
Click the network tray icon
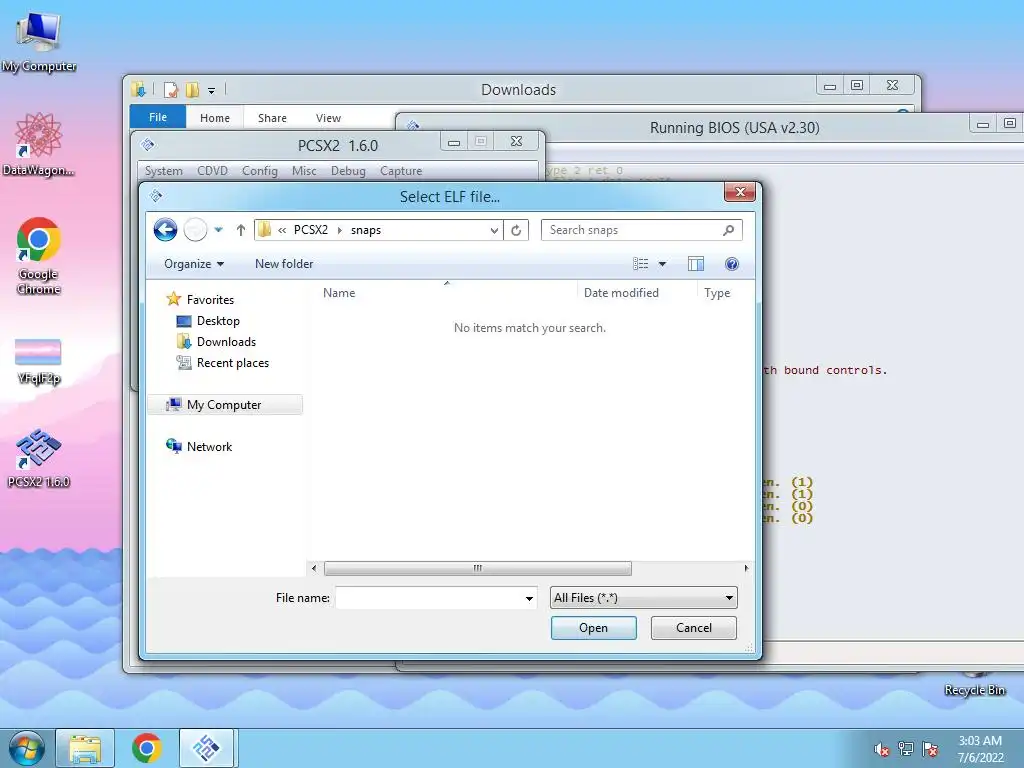point(906,749)
